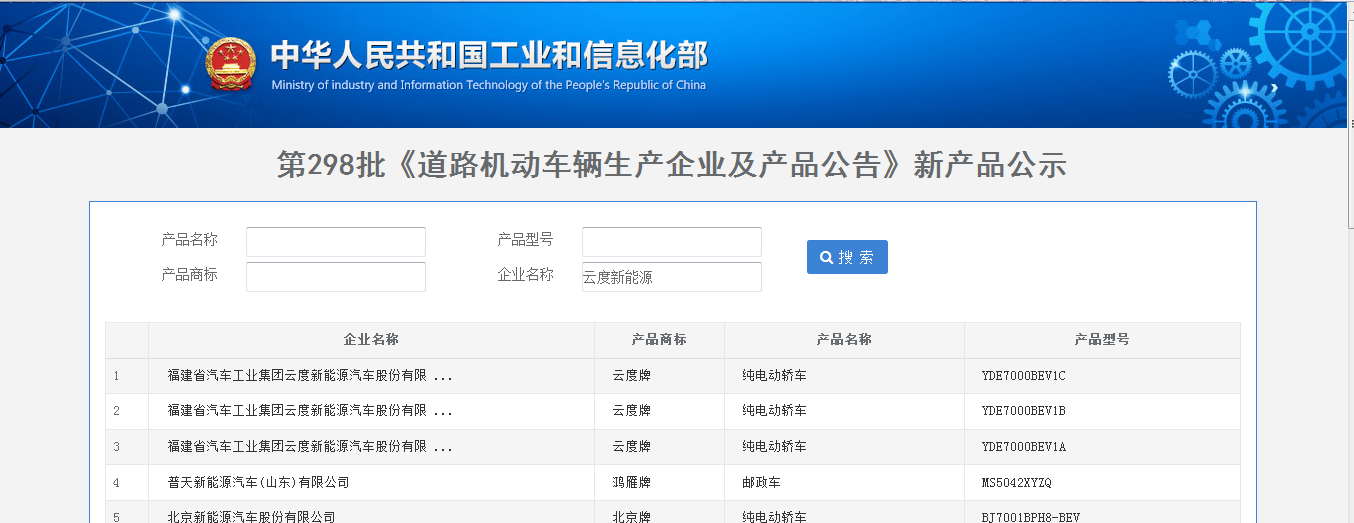The height and width of the screenshot is (523, 1354).
Task: Open model YDE7000BEV1B entry
Action: (x=1024, y=411)
